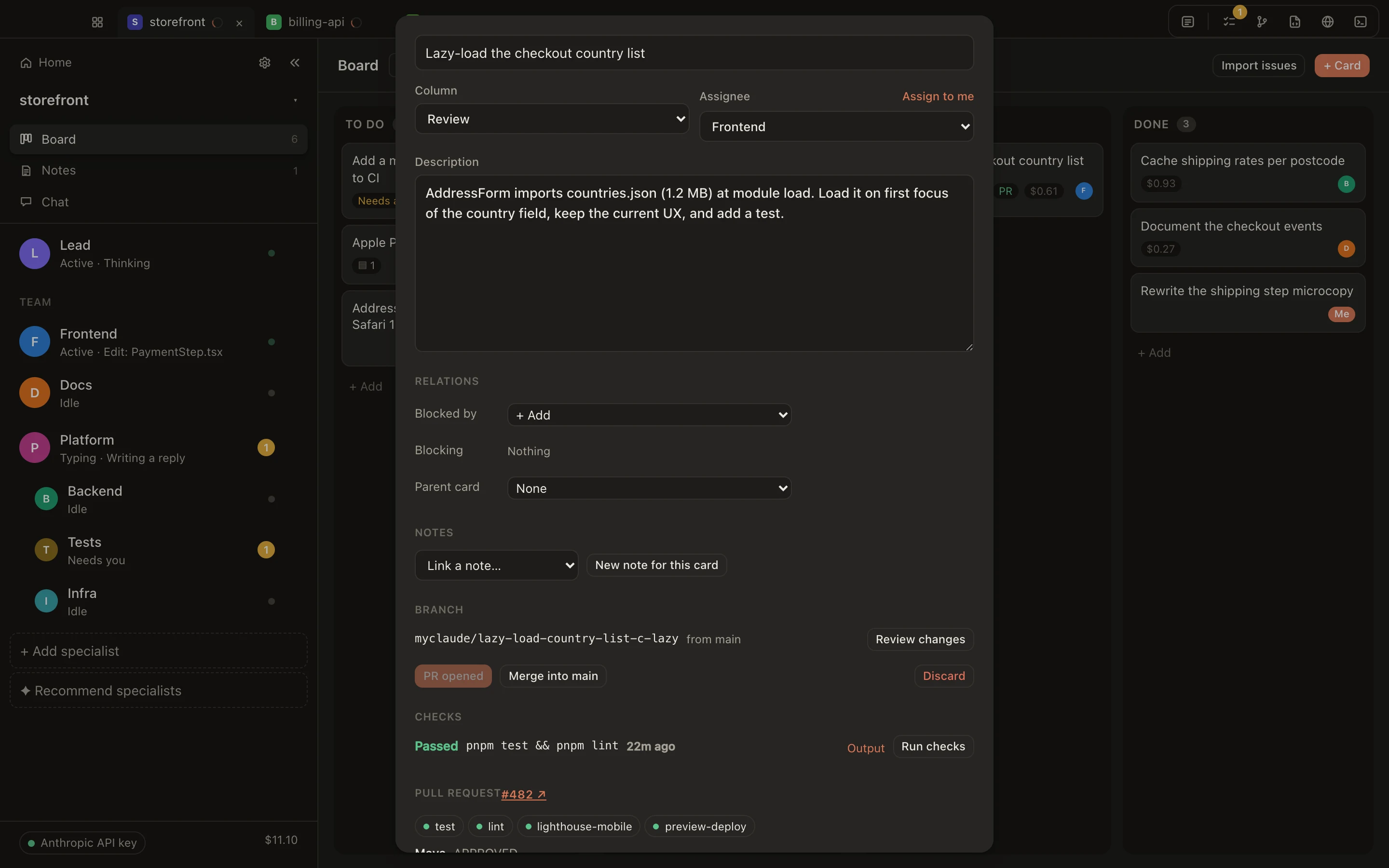Viewport: 1389px width, 868px height.
Task: Click assignee avatar on Document checkout events card
Action: coord(1346,248)
